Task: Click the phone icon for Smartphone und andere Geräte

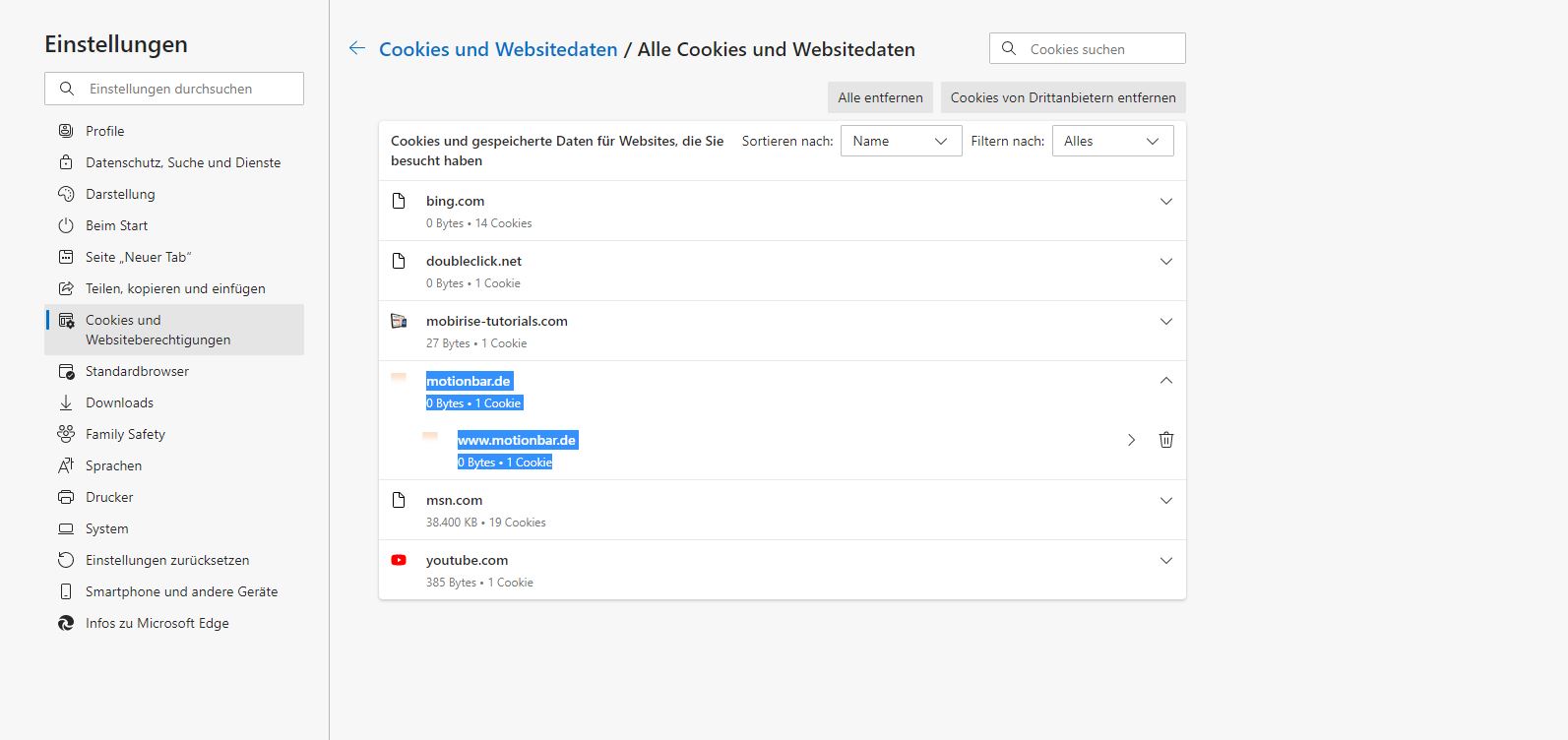Action: click(66, 591)
